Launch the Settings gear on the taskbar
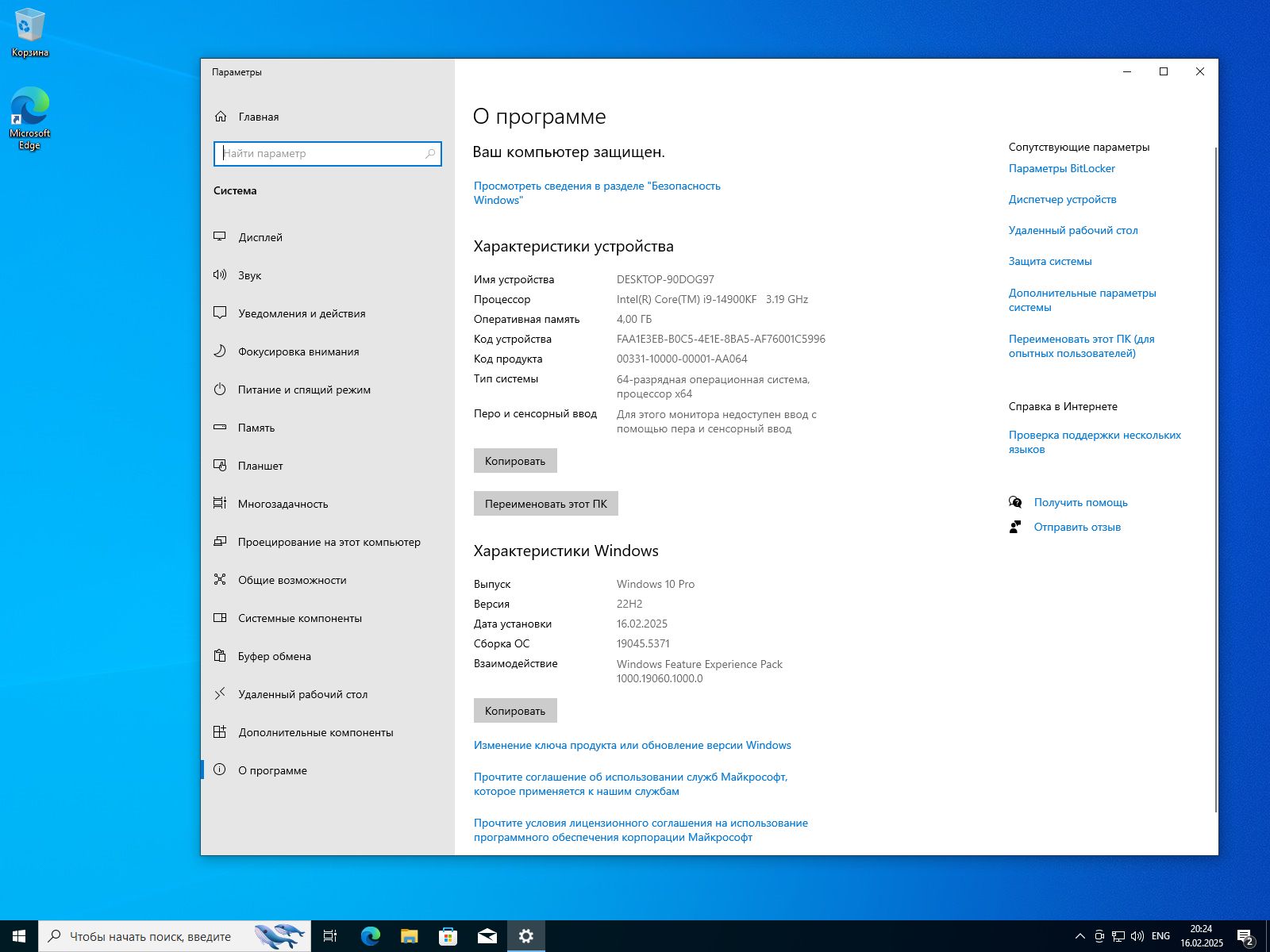This screenshot has width=1270, height=952. (526, 936)
